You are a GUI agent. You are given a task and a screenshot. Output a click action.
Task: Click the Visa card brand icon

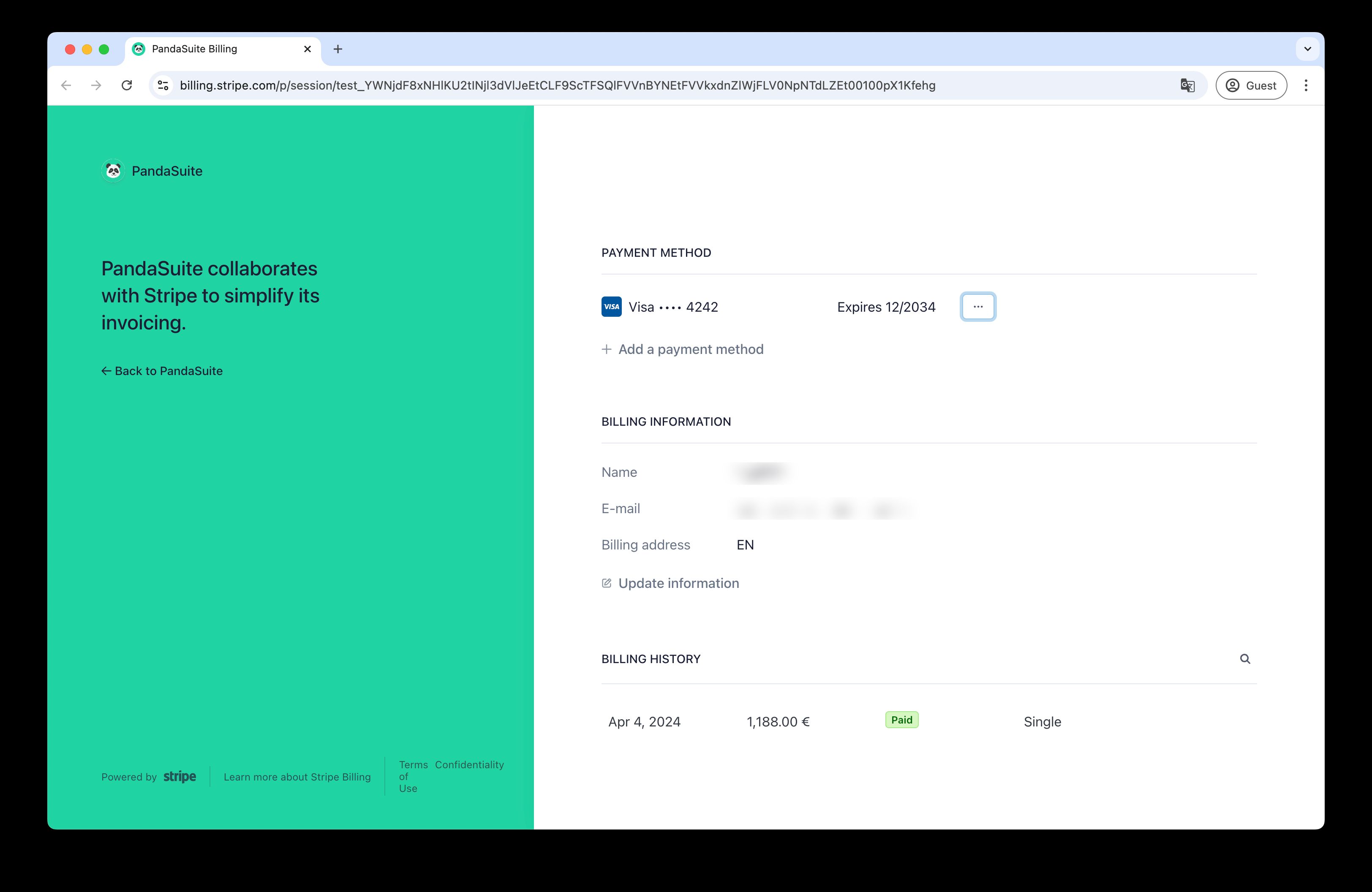coord(611,307)
